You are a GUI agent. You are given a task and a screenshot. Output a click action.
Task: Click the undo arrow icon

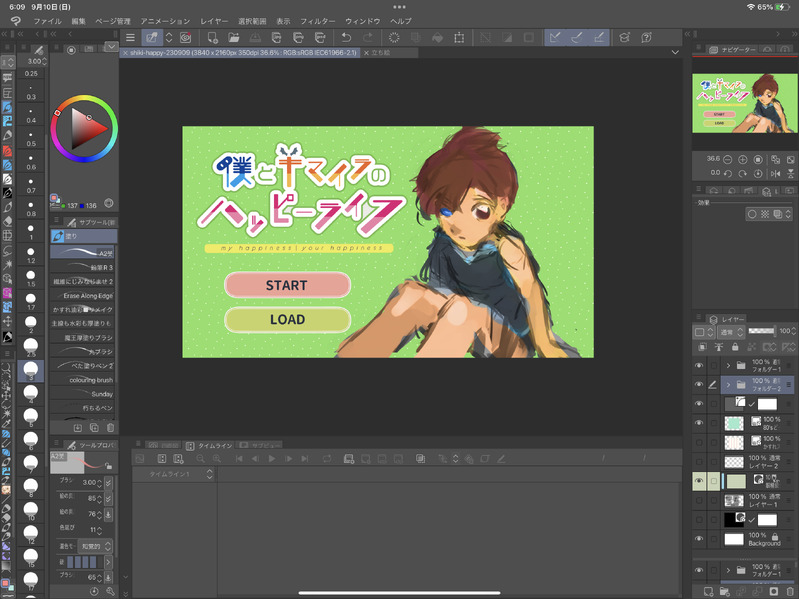[x=346, y=38]
